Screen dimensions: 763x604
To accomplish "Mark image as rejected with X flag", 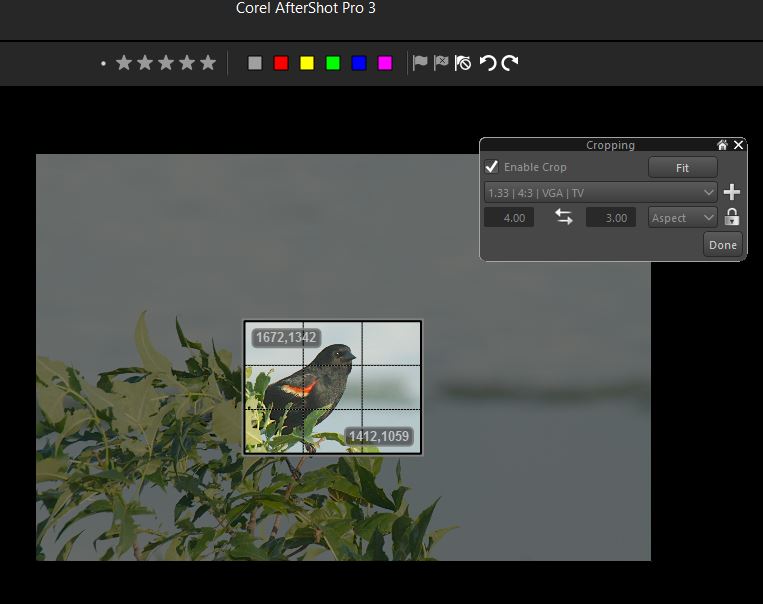I will [441, 63].
